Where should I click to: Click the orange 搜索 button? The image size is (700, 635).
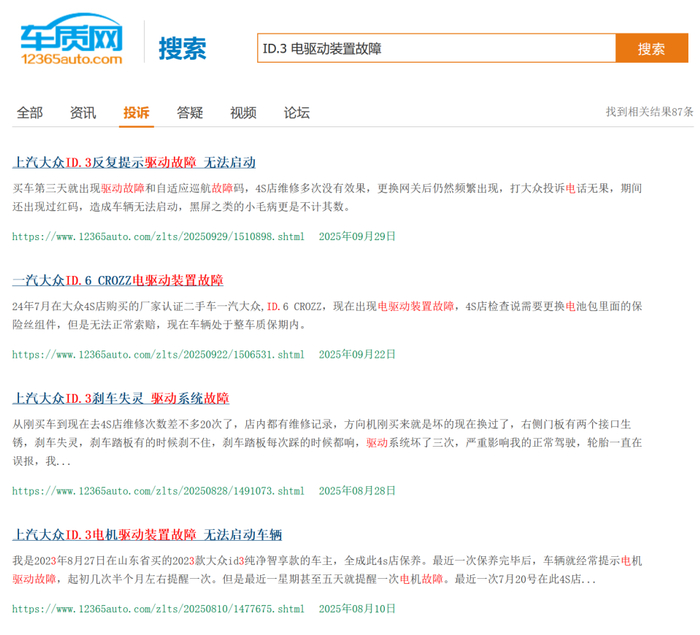(652, 48)
